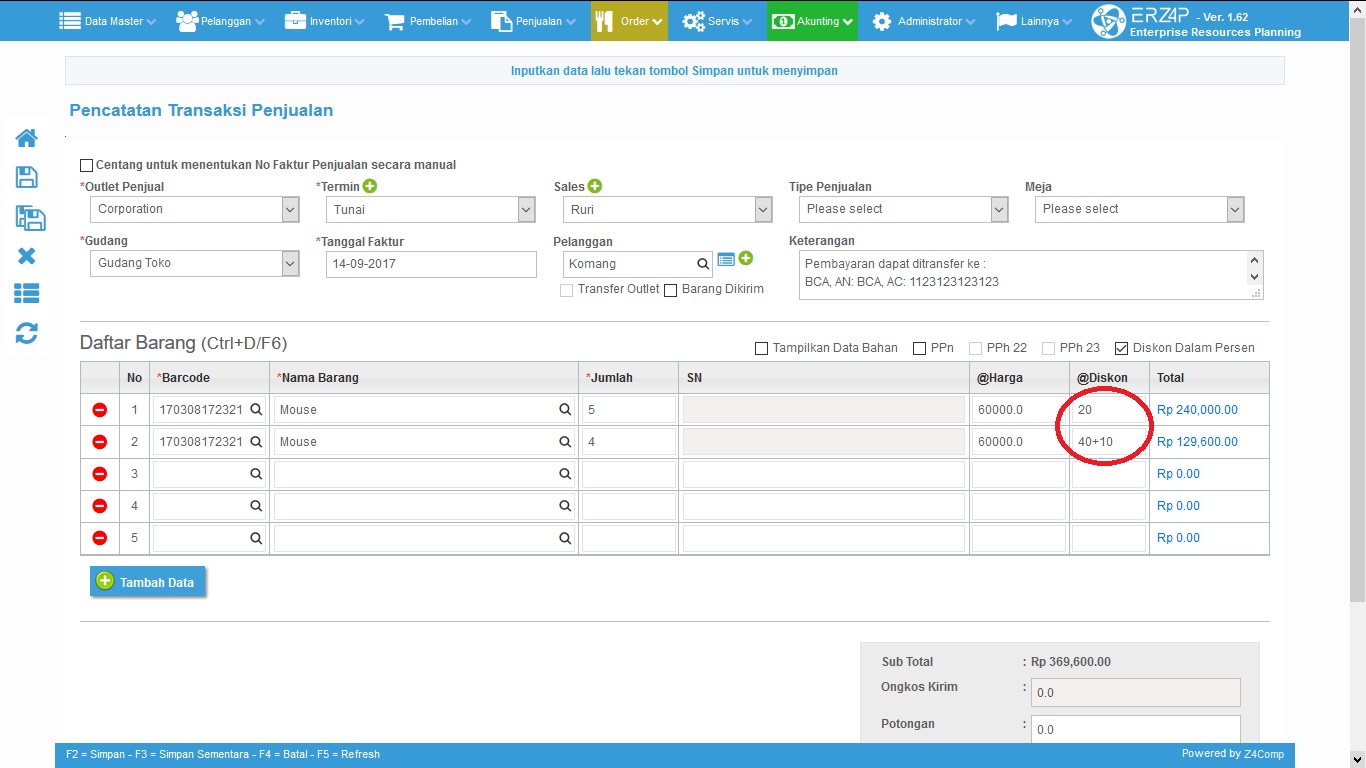Search item name in row 5 magnifier
This screenshot has width=1366, height=768.
(x=565, y=538)
